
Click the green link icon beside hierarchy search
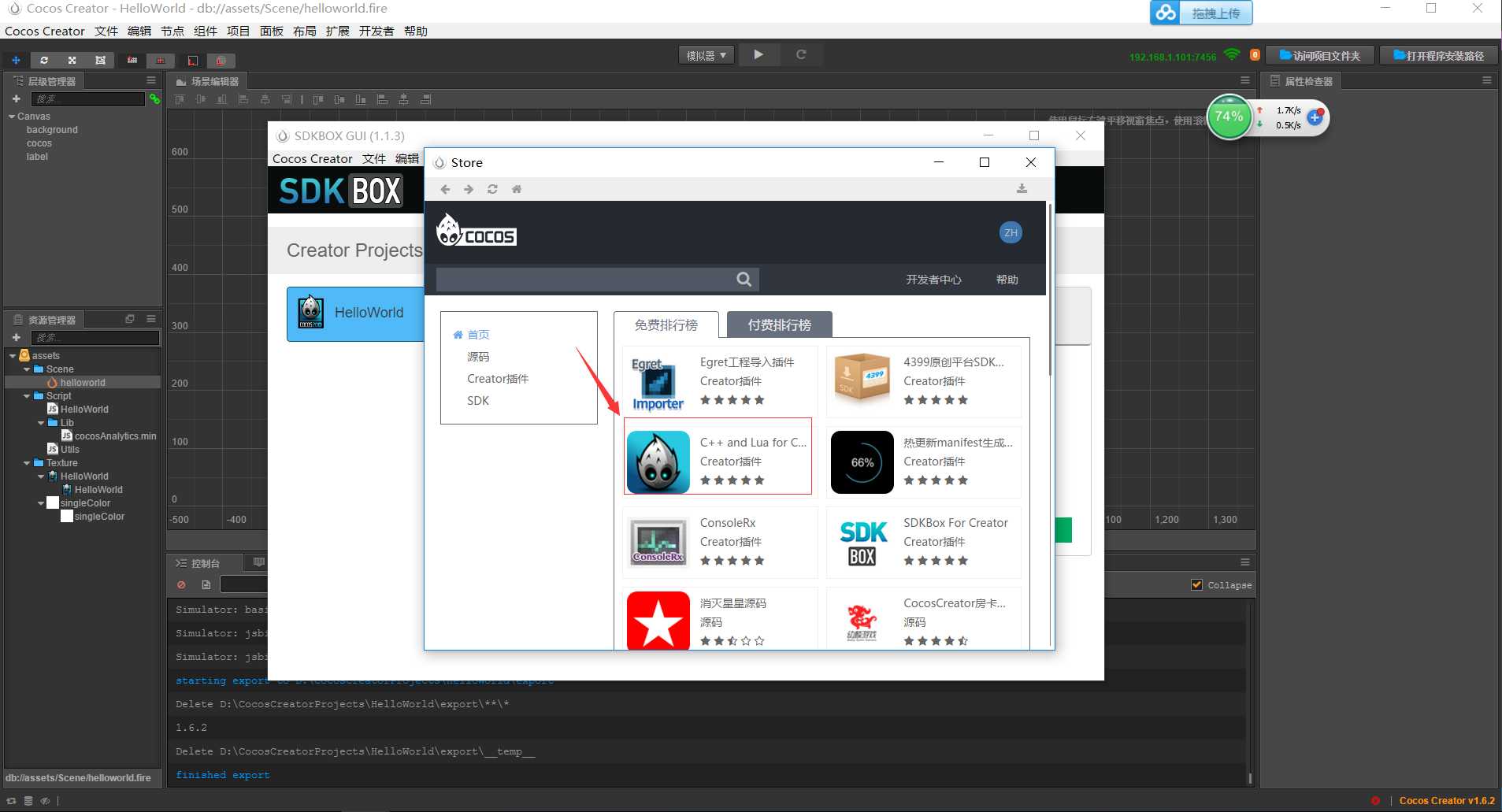click(x=155, y=98)
